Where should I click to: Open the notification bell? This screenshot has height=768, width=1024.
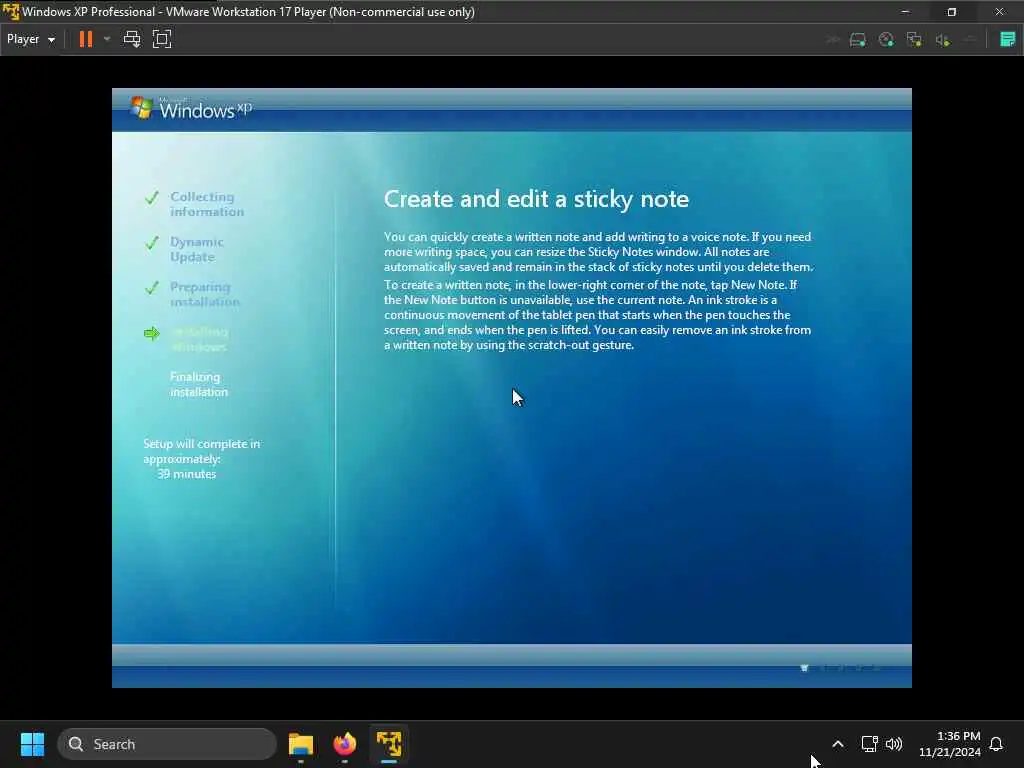point(996,744)
